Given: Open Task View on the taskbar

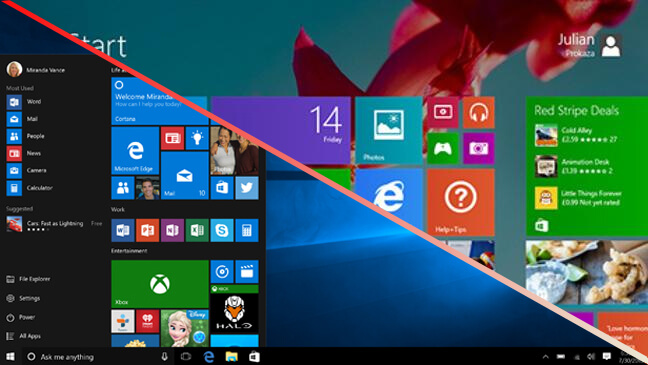Looking at the screenshot, I should pos(186,356).
